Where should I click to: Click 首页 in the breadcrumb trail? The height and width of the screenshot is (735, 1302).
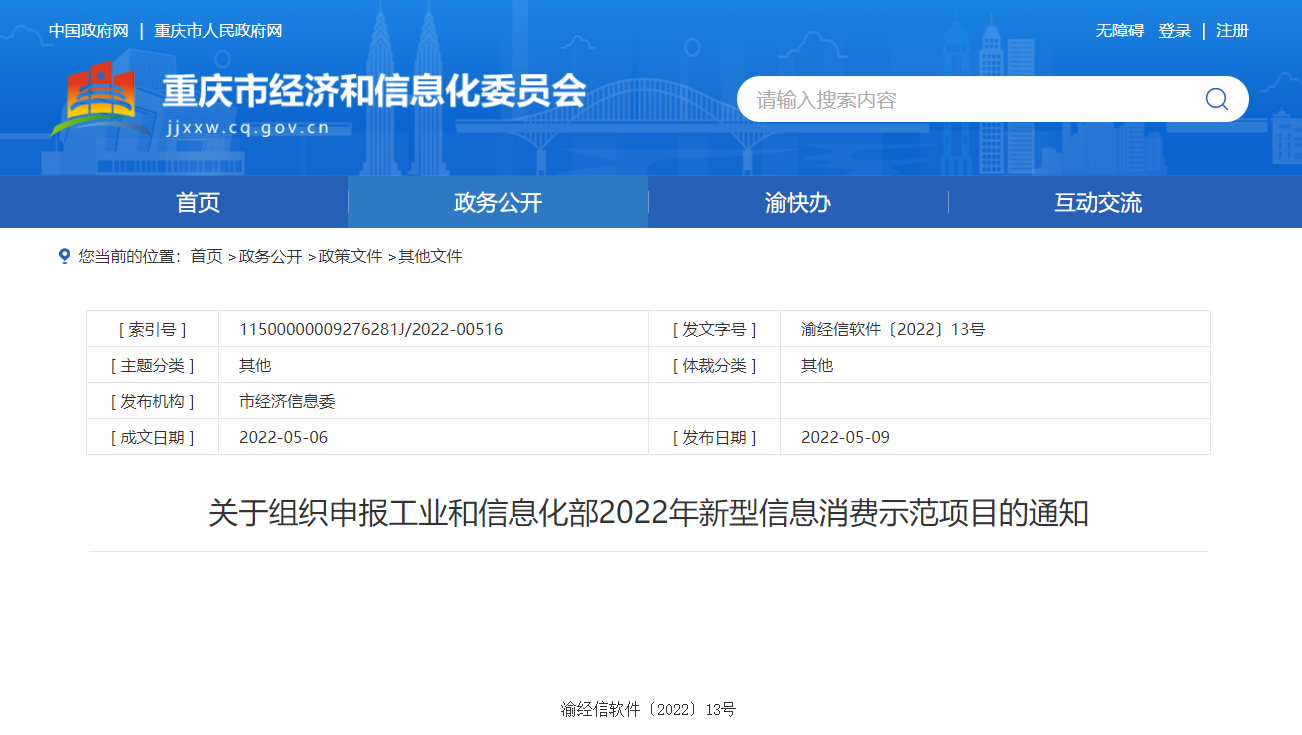coord(207,257)
